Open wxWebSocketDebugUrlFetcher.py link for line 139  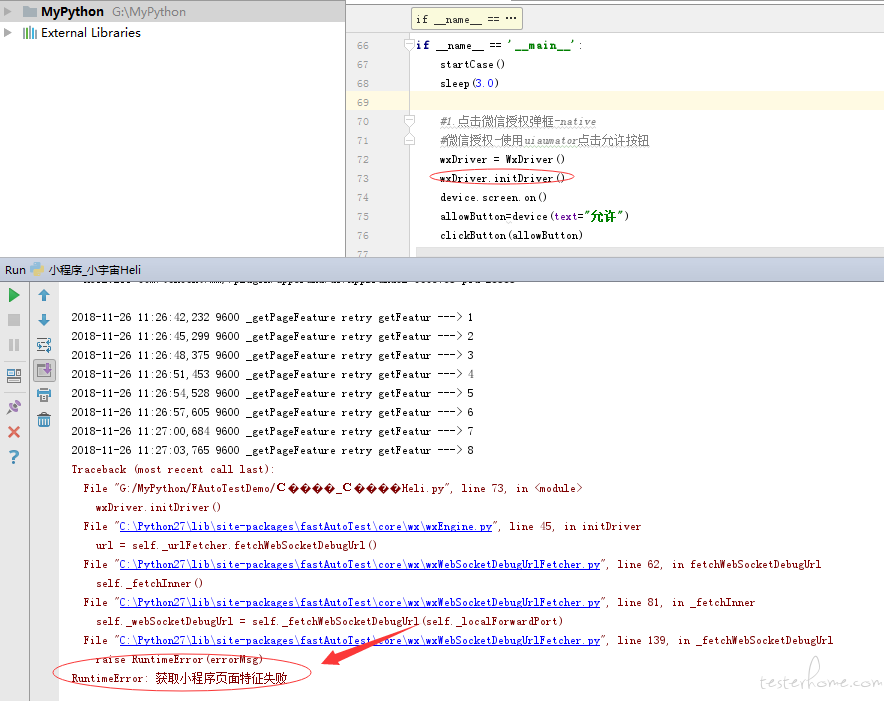(x=360, y=640)
